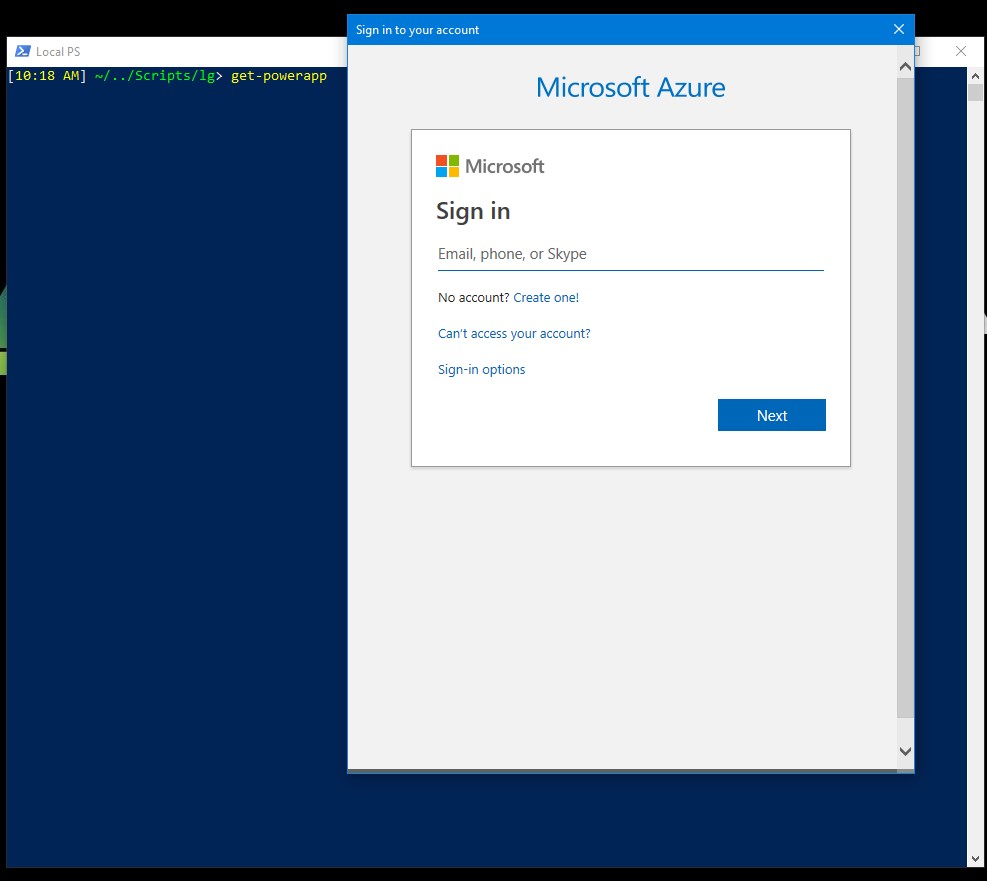Click Local PS window scroll up arrow
Viewport: 987px width, 881px height.
click(975, 76)
